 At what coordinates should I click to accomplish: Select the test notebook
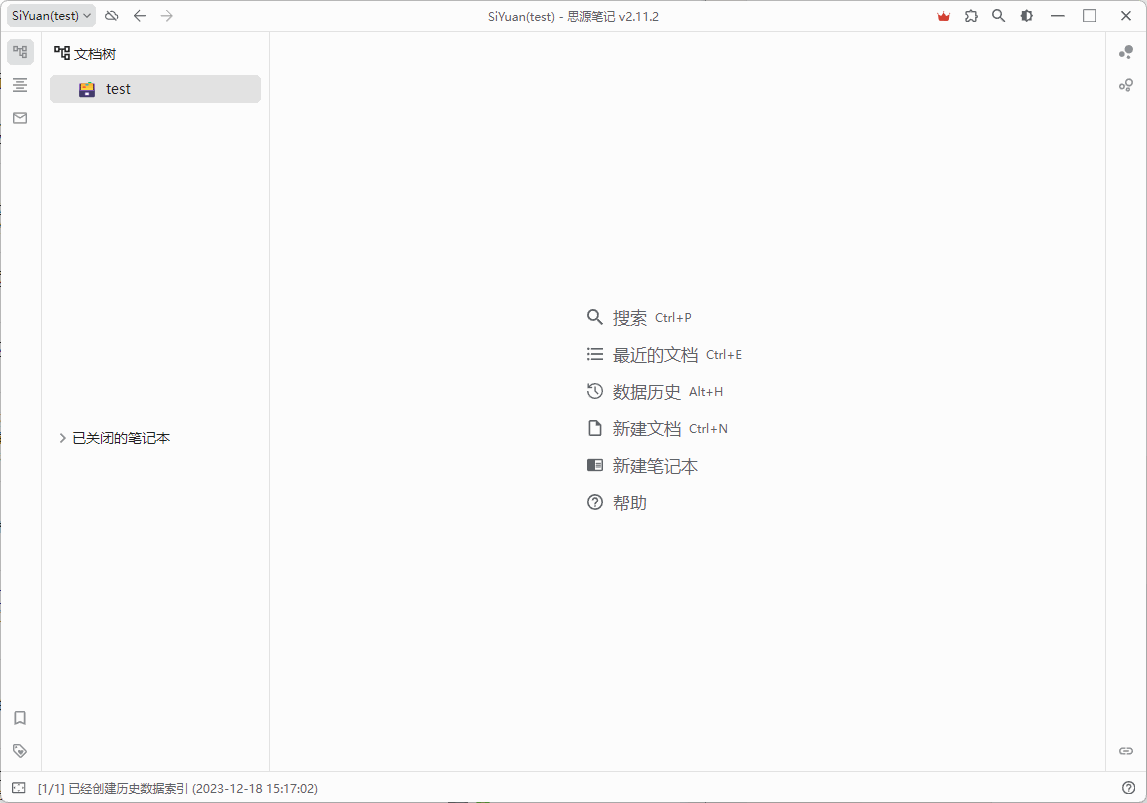[x=118, y=88]
